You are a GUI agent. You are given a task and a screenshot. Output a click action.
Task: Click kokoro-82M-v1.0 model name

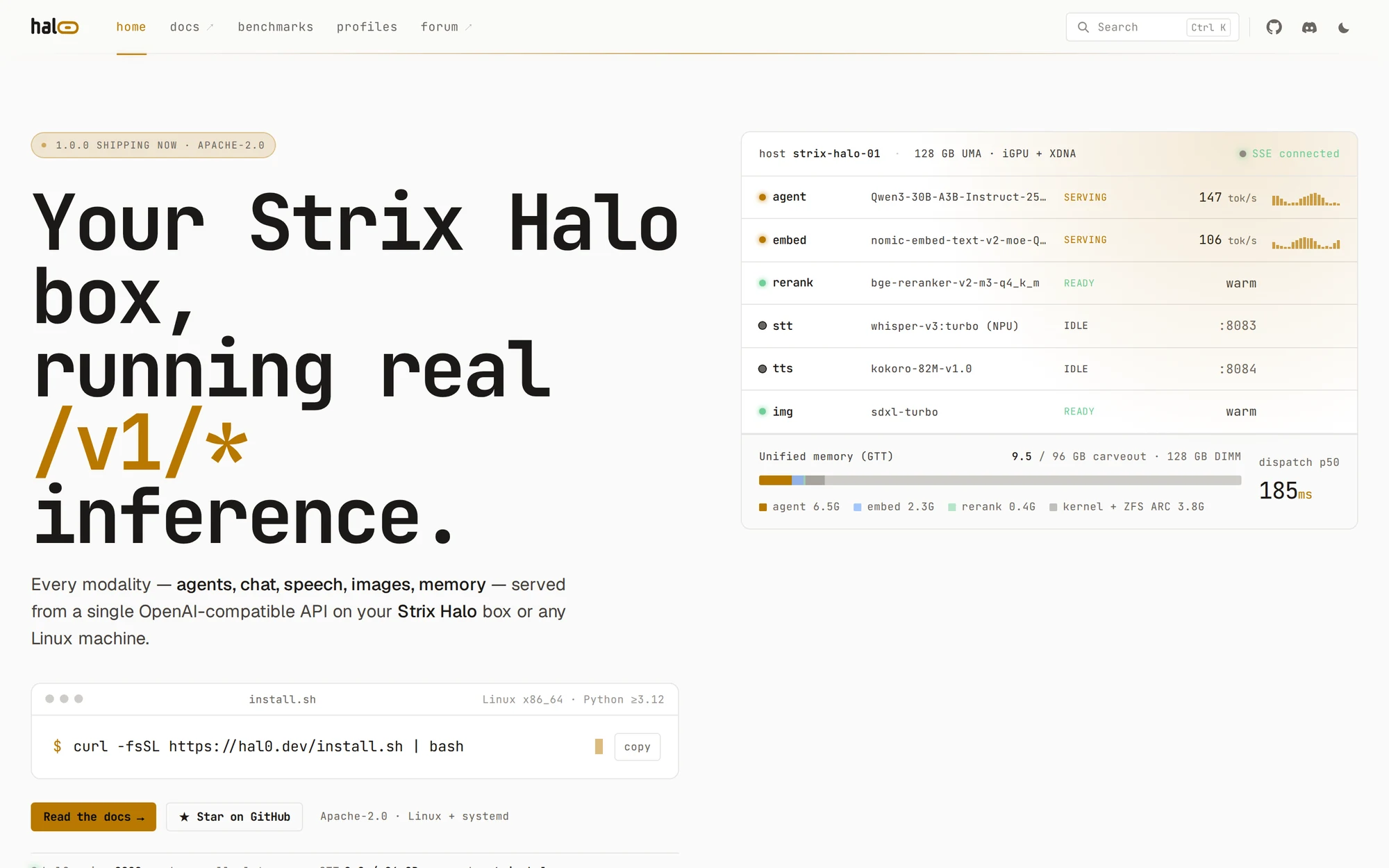(x=921, y=369)
